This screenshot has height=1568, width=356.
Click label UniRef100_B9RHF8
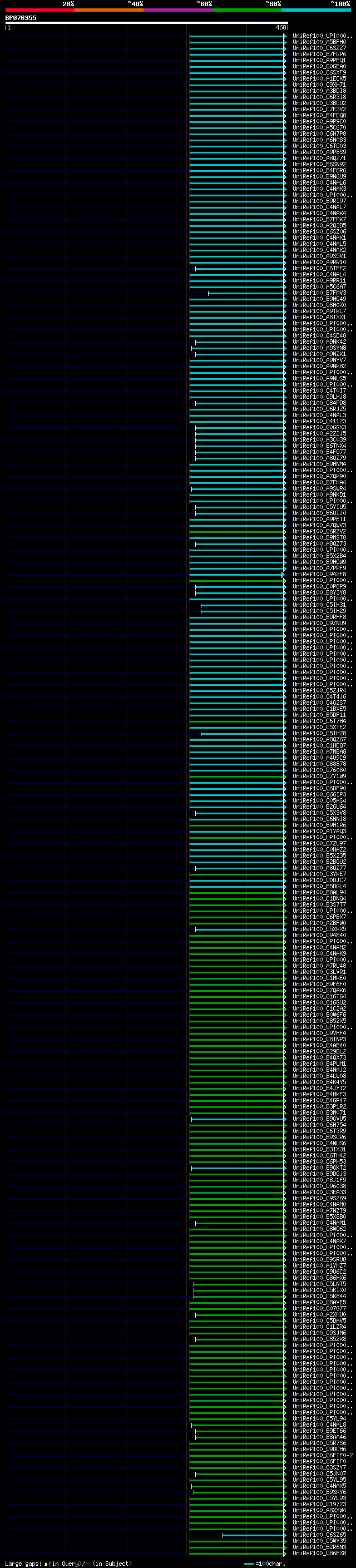(x=319, y=617)
